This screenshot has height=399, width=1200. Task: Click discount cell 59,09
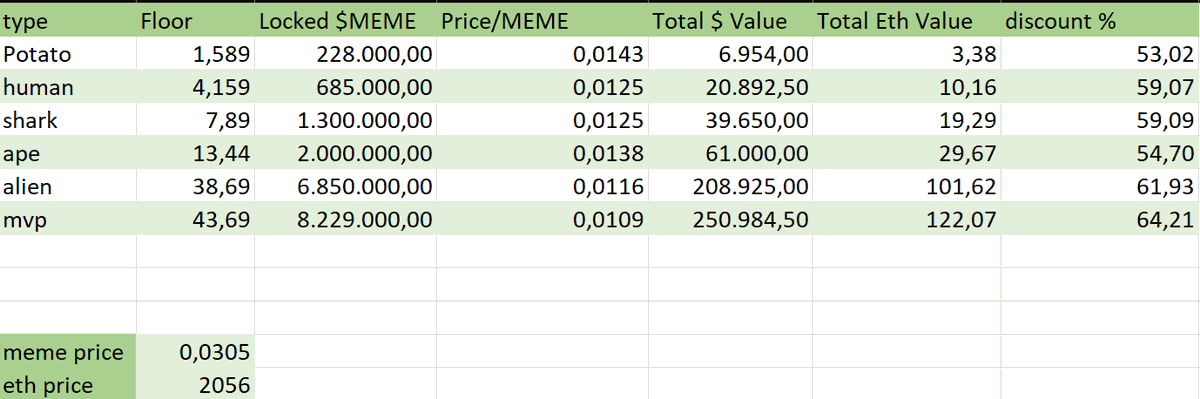1100,120
